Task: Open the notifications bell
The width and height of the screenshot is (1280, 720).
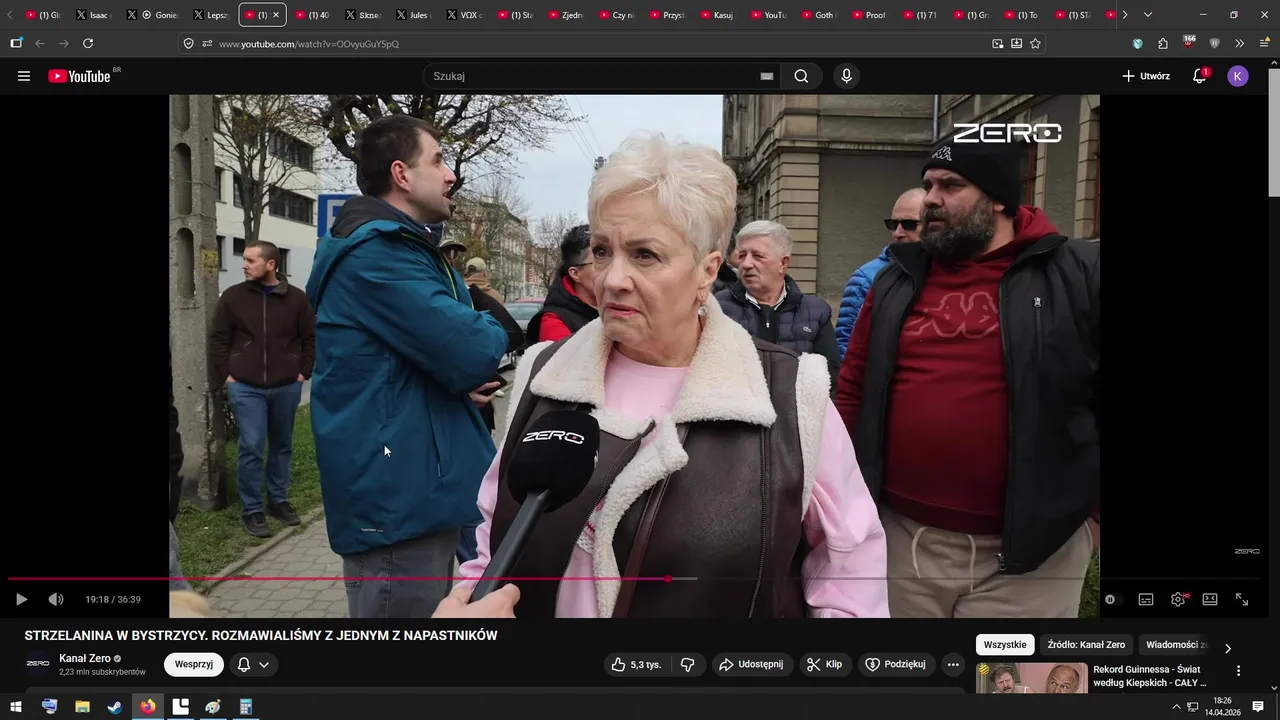Action: point(1199,76)
